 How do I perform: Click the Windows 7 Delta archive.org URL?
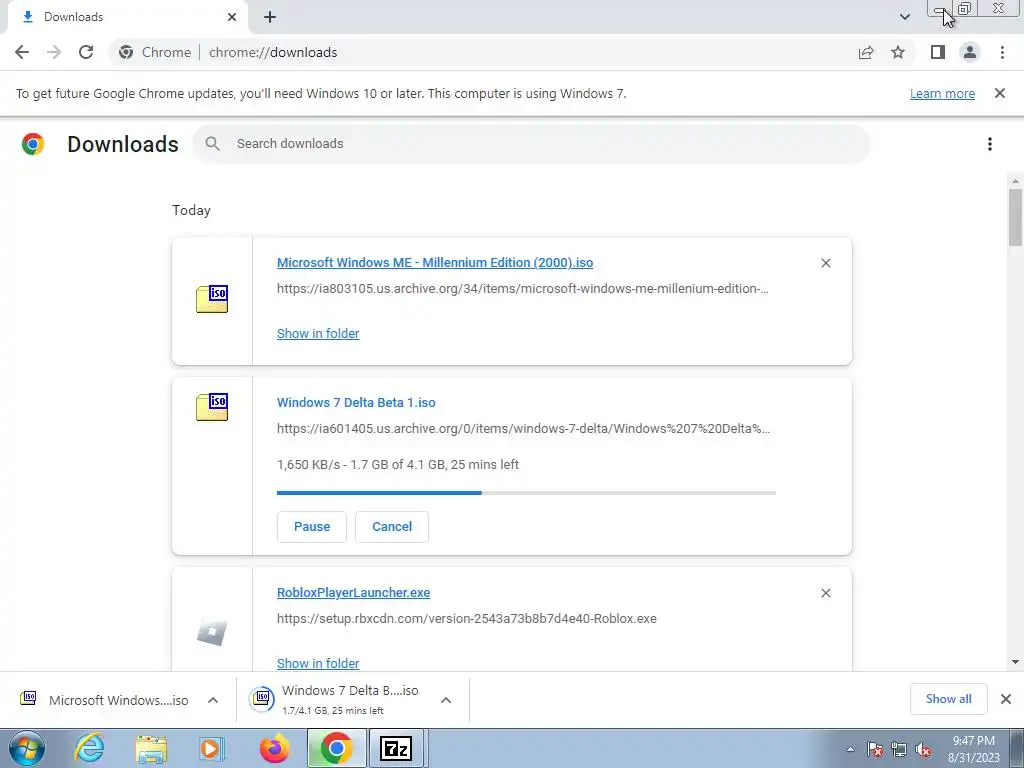coord(523,429)
